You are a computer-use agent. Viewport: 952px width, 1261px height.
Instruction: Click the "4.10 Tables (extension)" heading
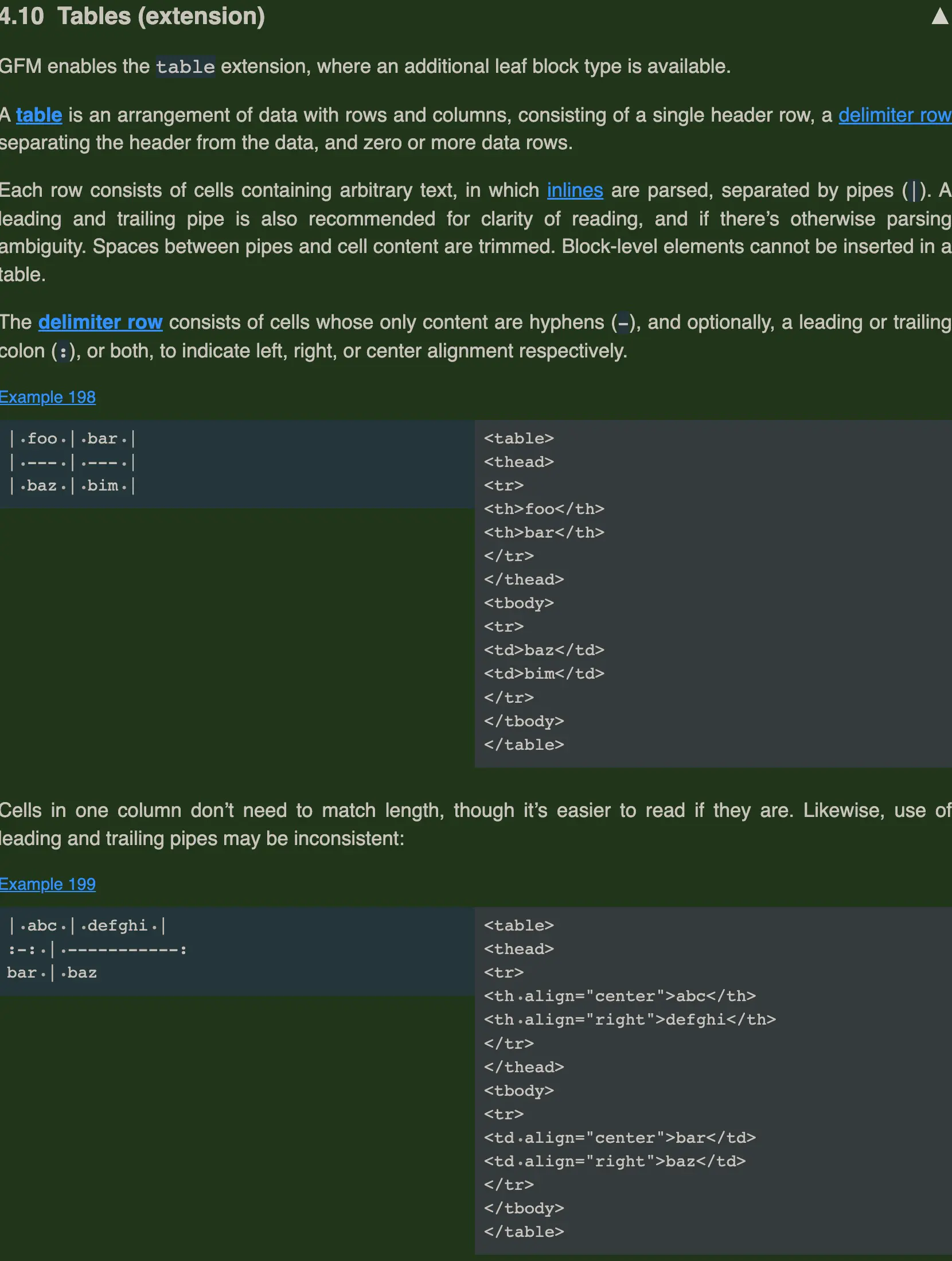click(x=132, y=16)
